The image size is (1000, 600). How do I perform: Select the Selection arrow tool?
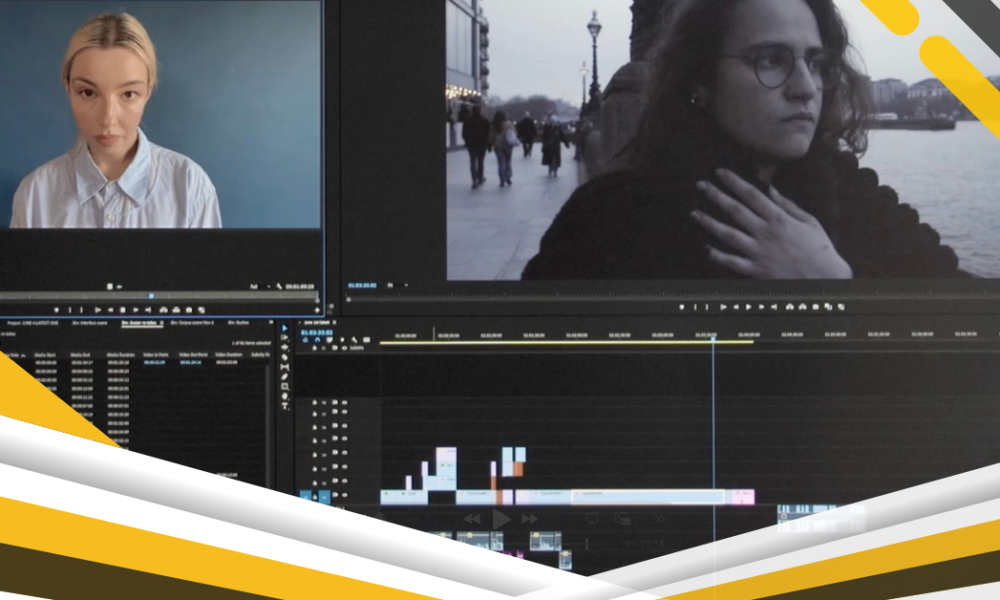[284, 328]
